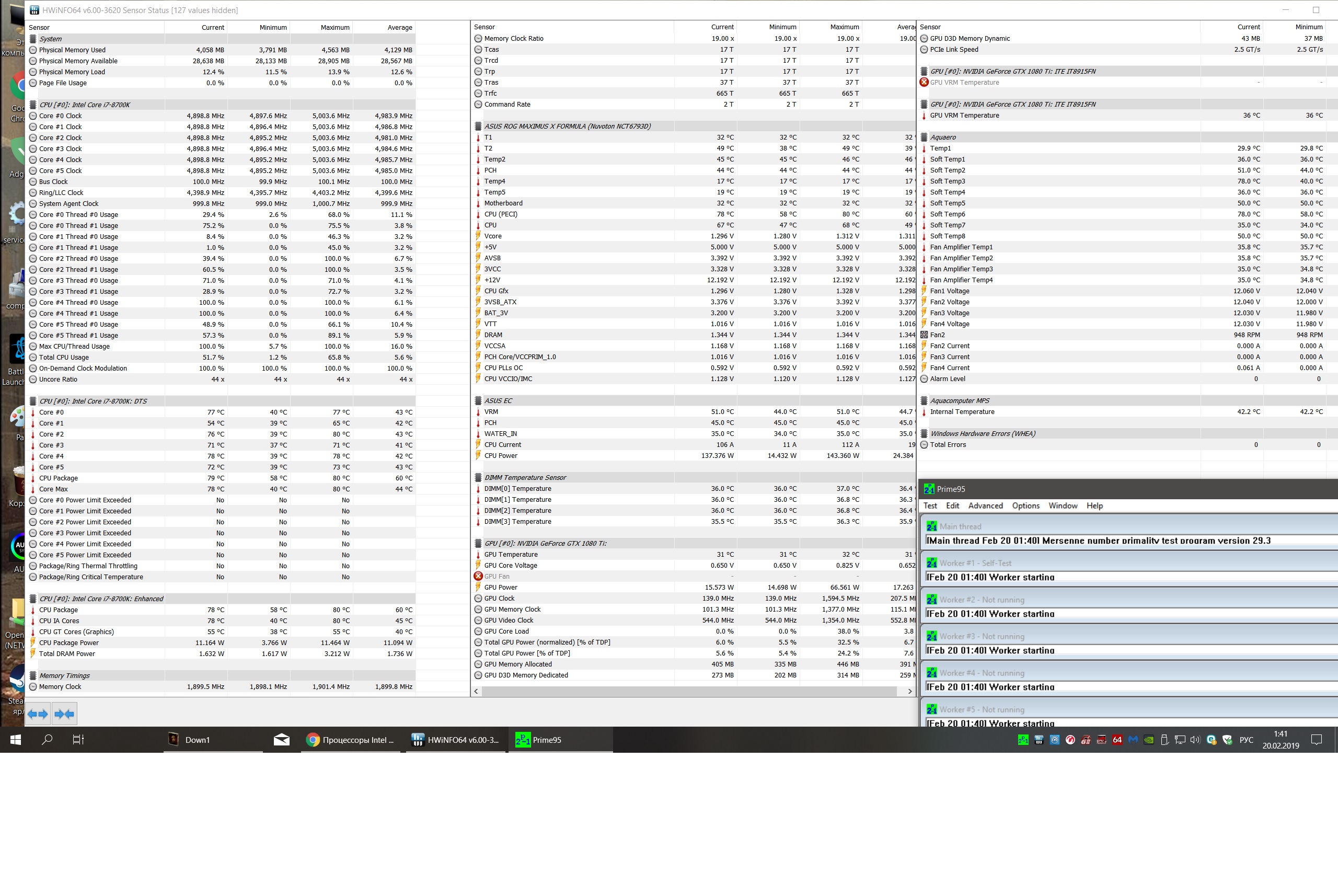Open the Edit menu in Prime95
The height and width of the screenshot is (896, 1338).
tap(952, 506)
